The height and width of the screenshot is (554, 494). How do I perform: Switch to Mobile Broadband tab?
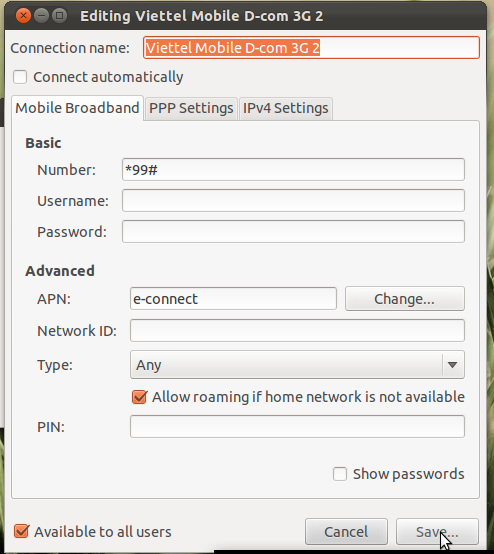(x=77, y=108)
